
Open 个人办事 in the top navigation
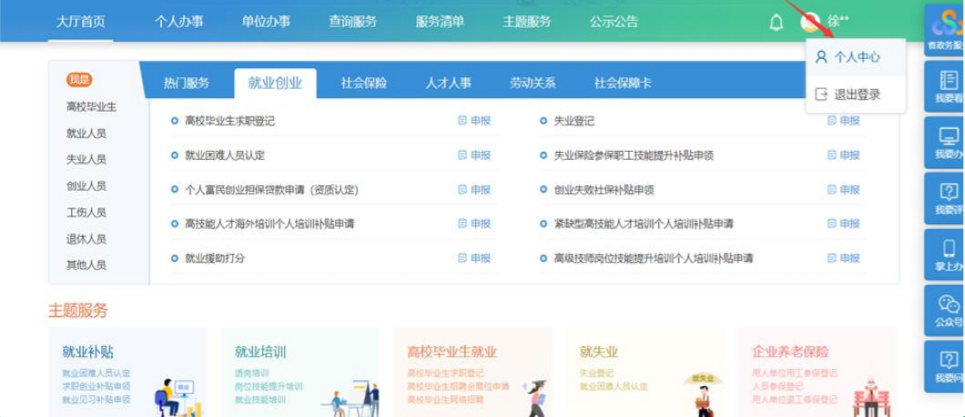pyautogui.click(x=179, y=21)
